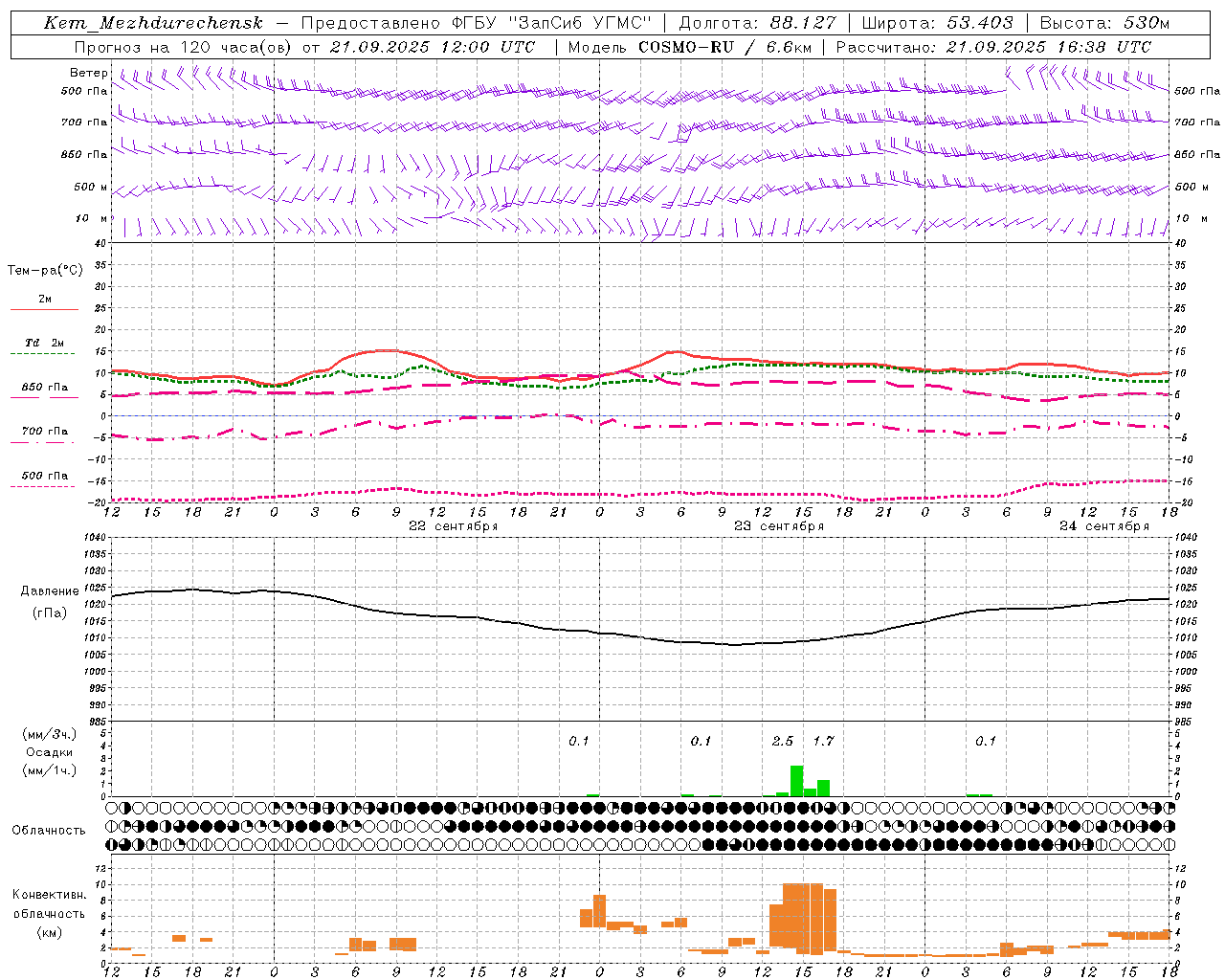Click the Рассчитано 21.09.2025 16:38 UTC timestamp
This screenshot has width=1225, height=980.
(x=993, y=47)
